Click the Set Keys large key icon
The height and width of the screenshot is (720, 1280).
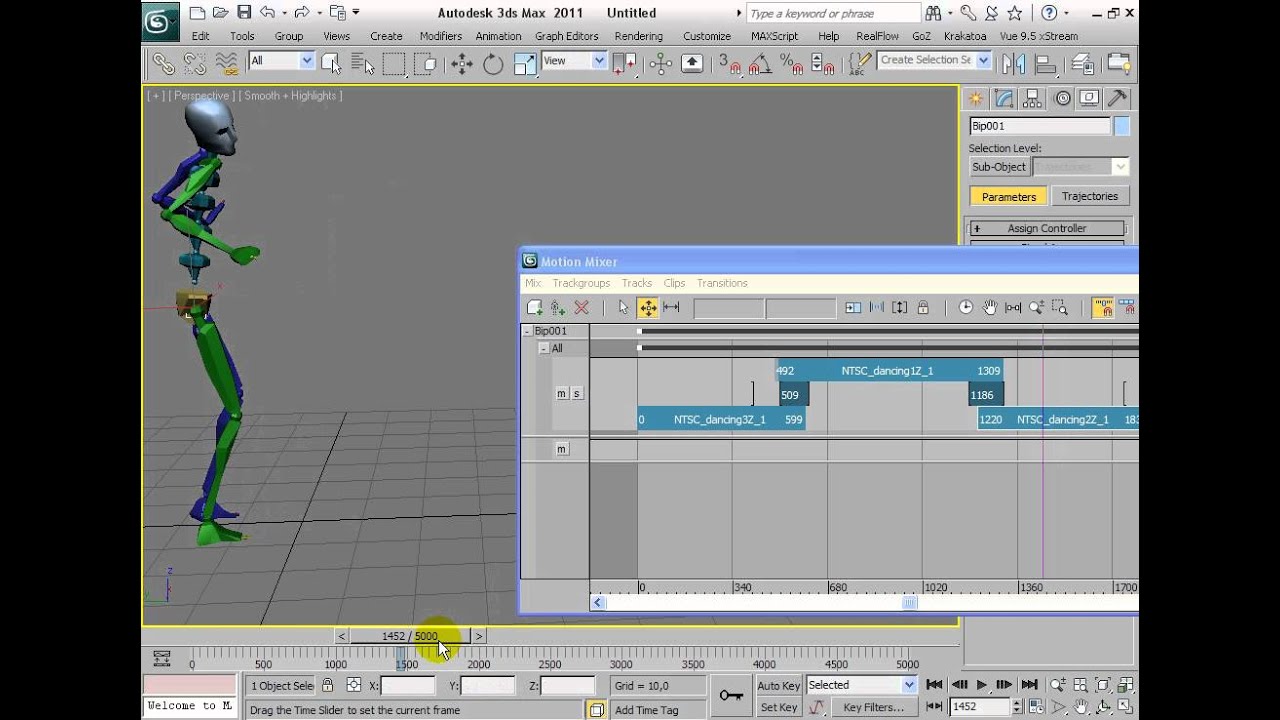coord(731,695)
